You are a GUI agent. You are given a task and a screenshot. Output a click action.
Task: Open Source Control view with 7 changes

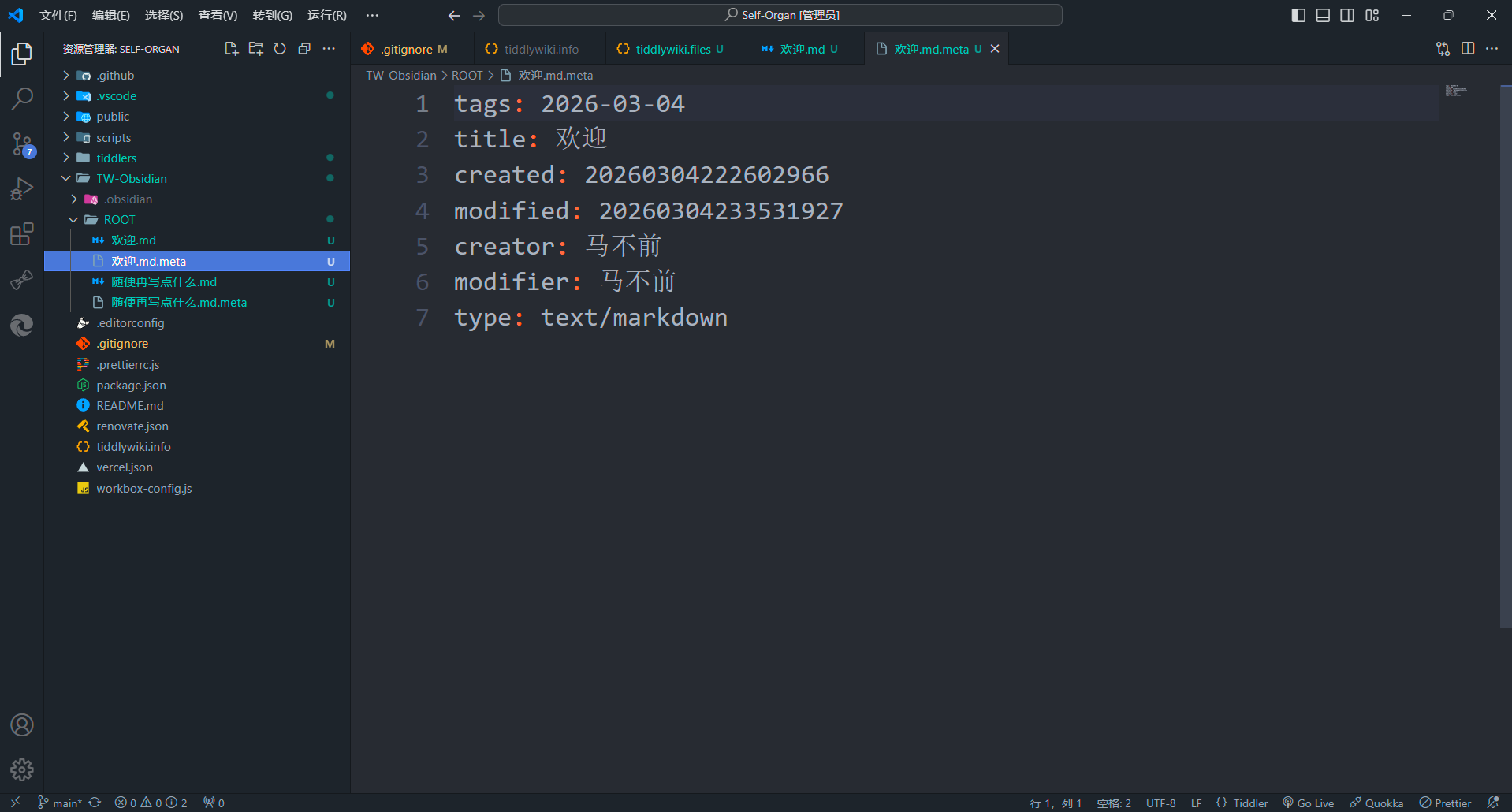(x=21, y=144)
